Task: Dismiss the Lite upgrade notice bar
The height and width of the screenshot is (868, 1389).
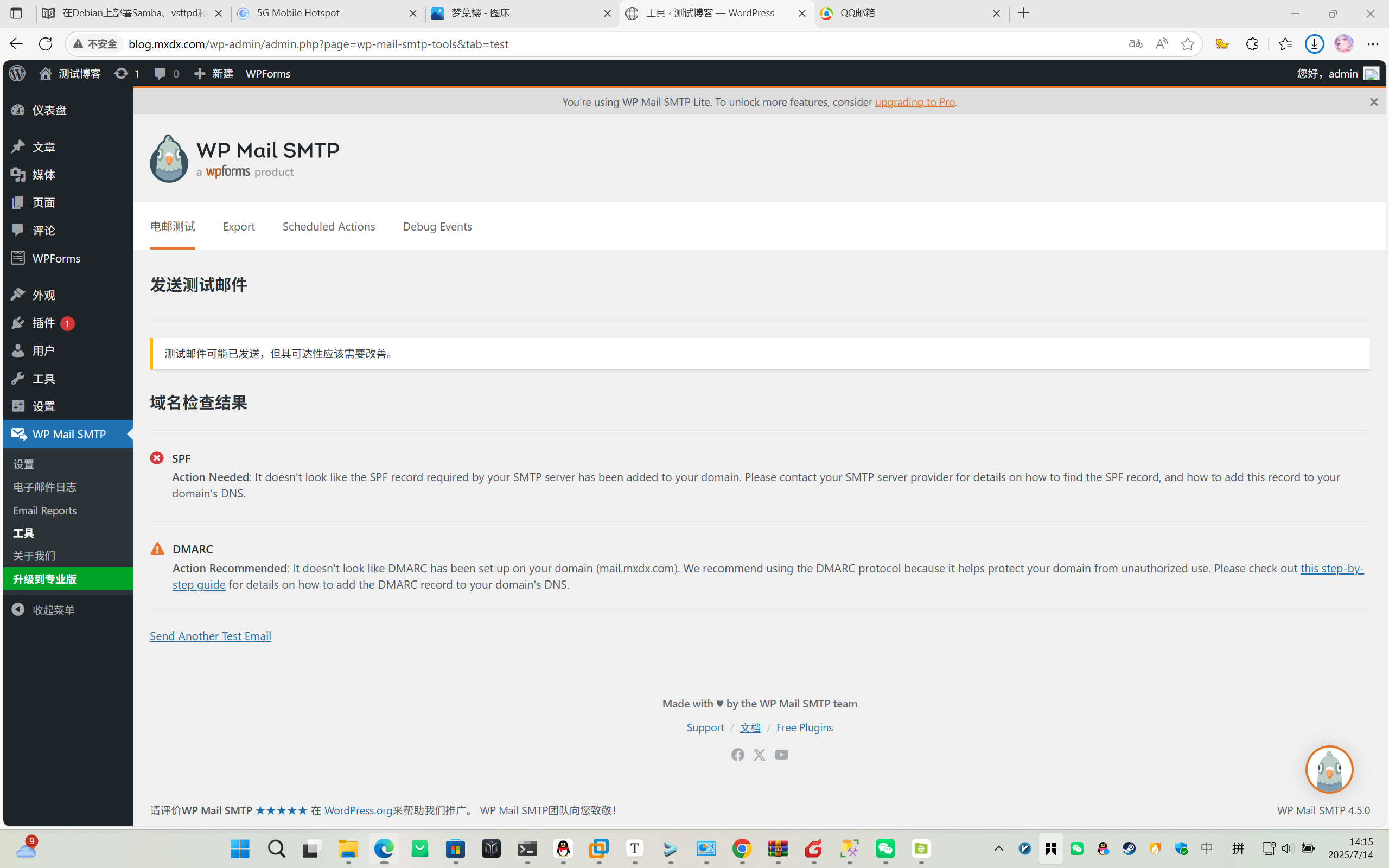Action: (x=1373, y=101)
